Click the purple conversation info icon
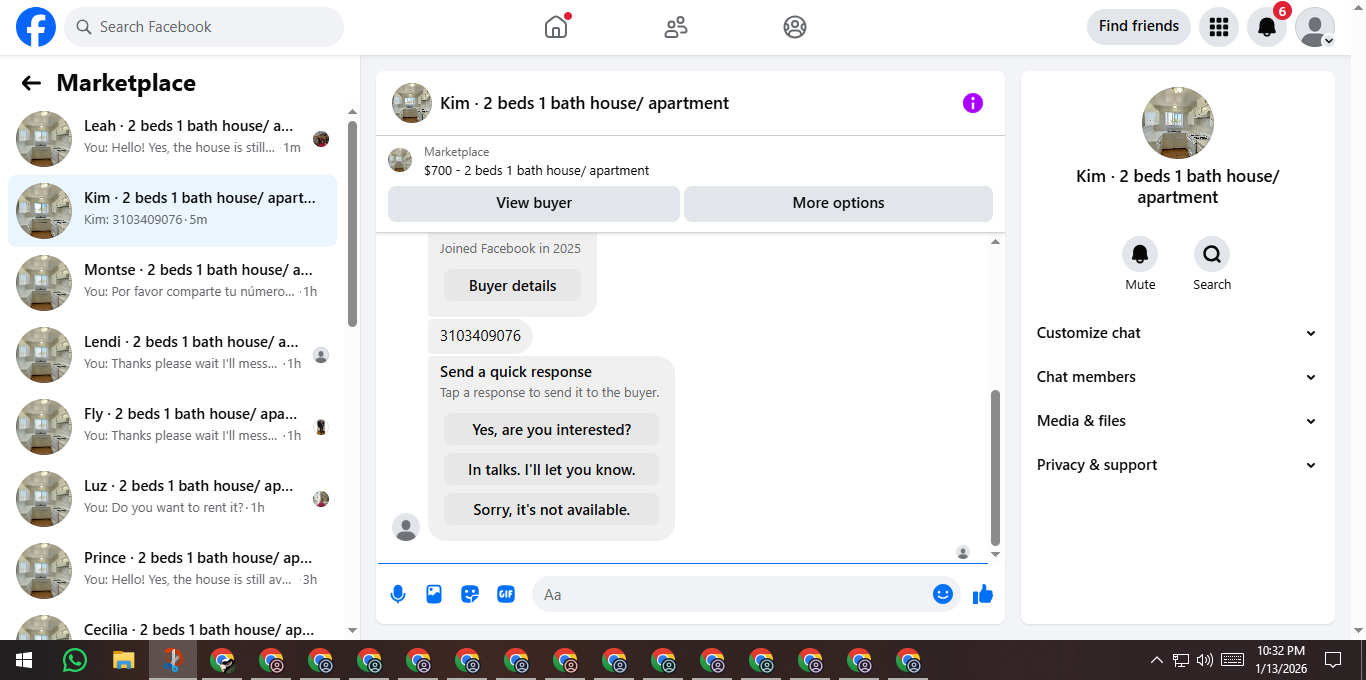Image resolution: width=1366 pixels, height=680 pixels. pyautogui.click(x=973, y=103)
